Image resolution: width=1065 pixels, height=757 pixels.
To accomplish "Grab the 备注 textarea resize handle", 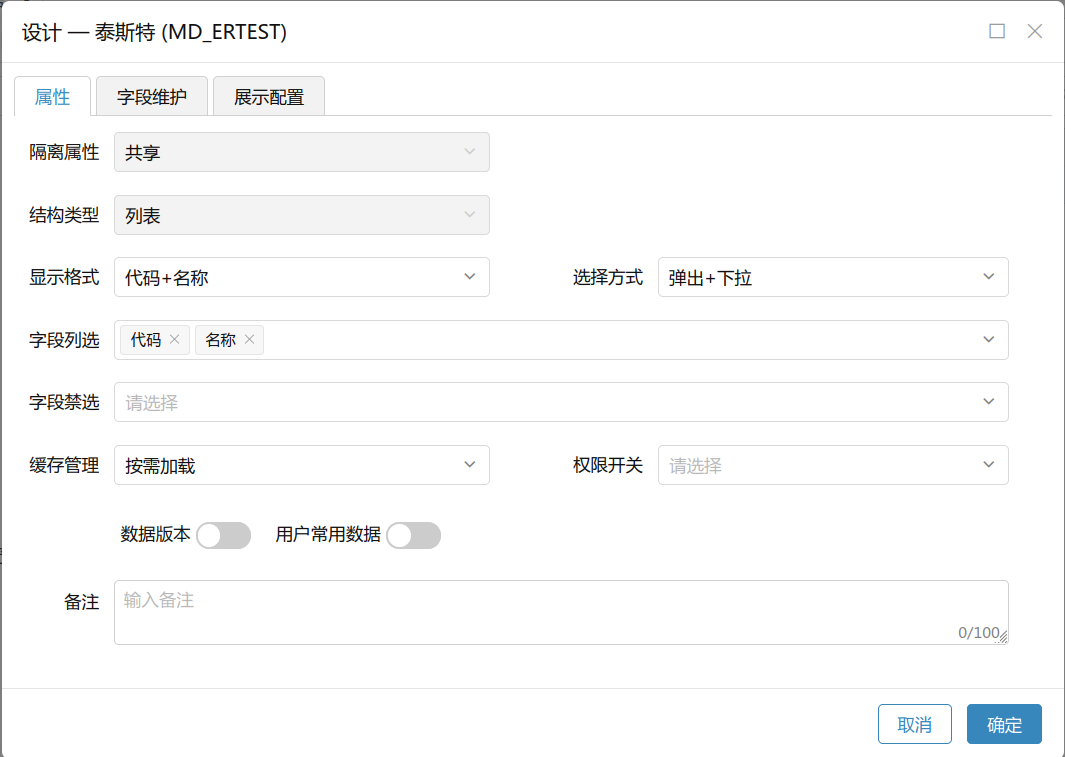I will coord(1003,637).
